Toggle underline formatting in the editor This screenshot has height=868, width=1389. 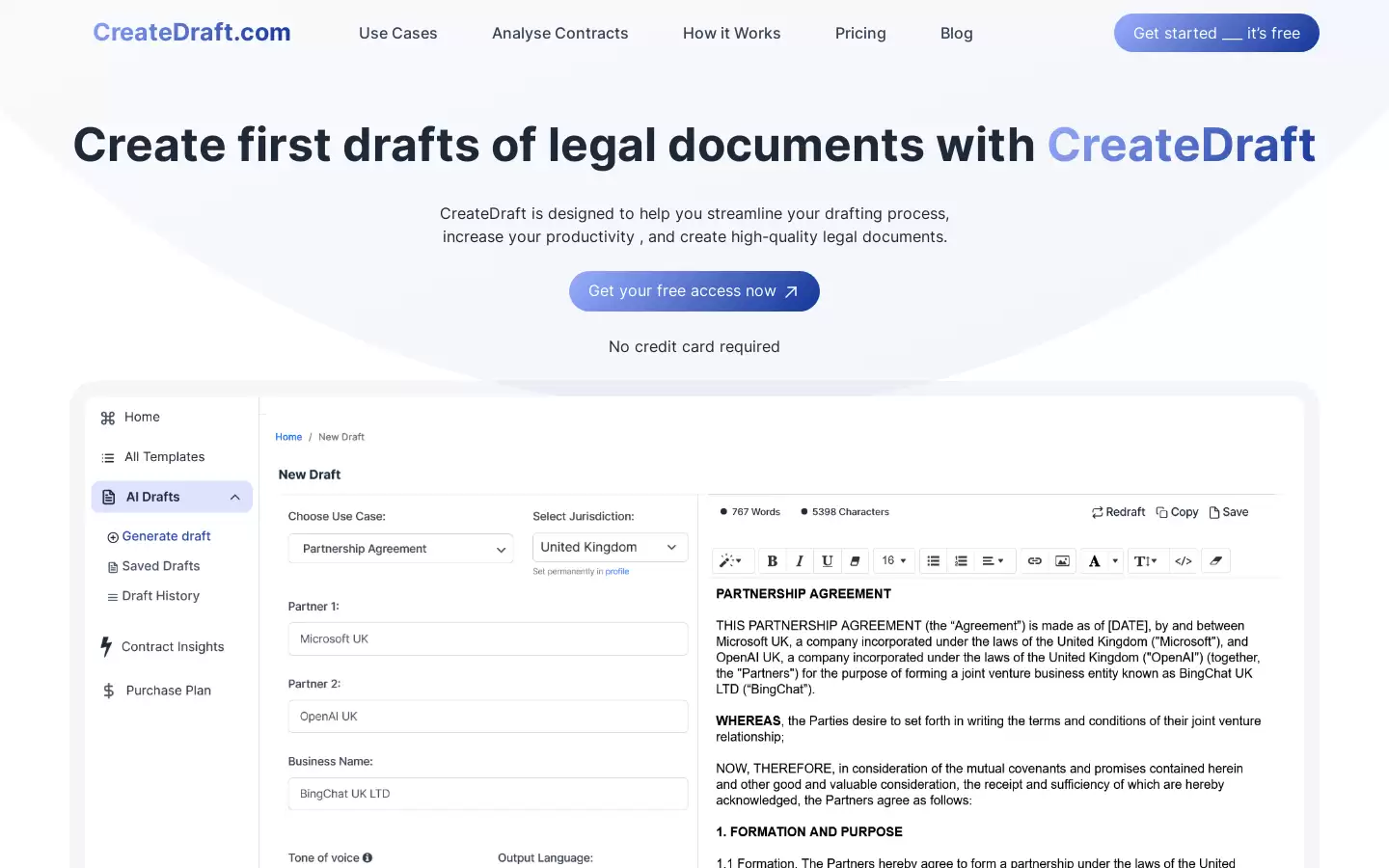[828, 560]
